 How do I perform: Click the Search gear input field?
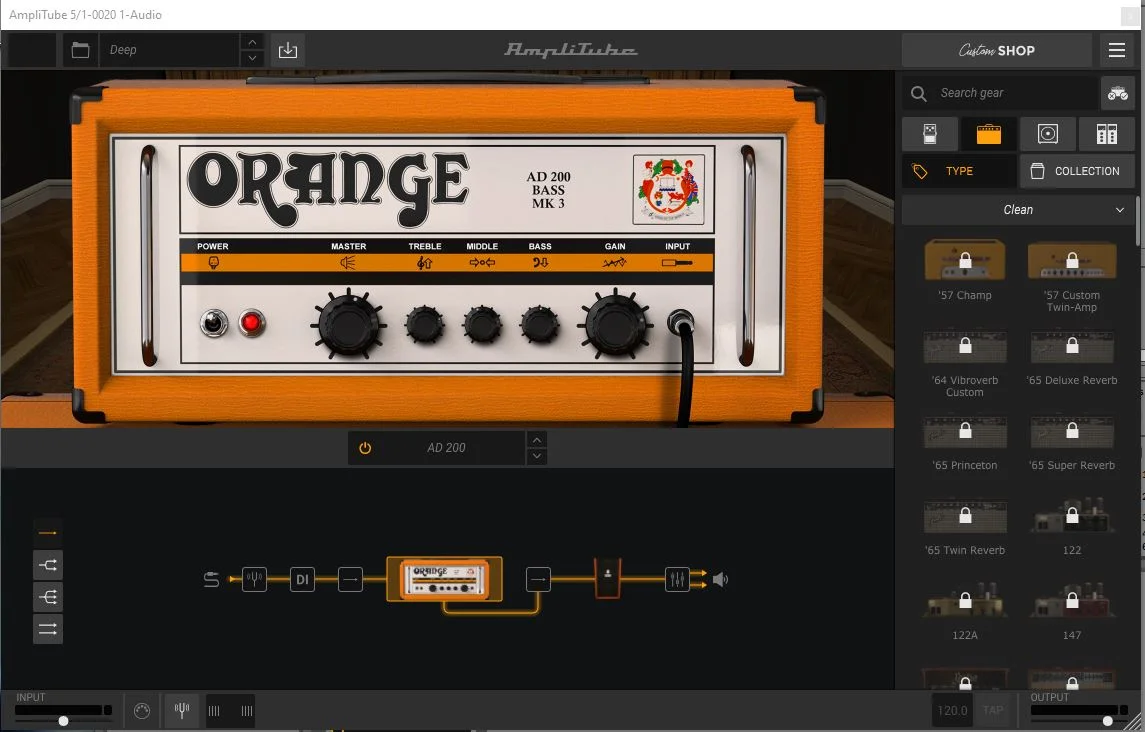point(1012,93)
